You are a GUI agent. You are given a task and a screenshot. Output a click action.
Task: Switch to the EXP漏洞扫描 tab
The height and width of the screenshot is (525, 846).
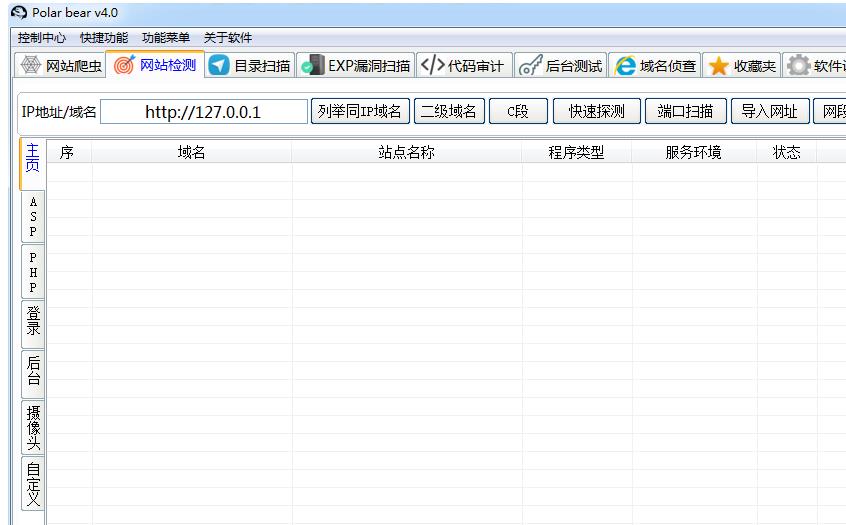pyautogui.click(x=356, y=66)
